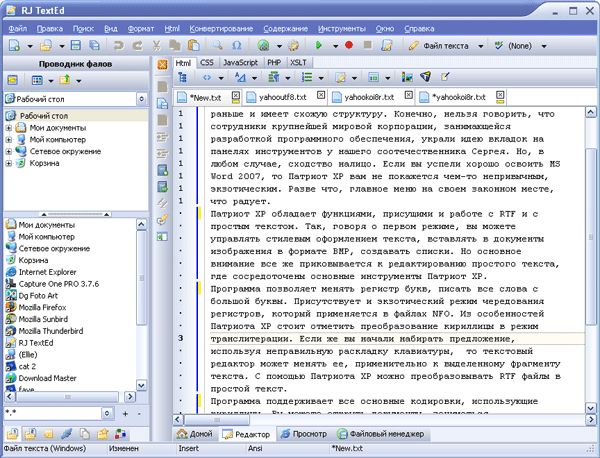Screen dimensions: 600x458
Task: Click the orange close-all X sidebar icon
Action: (162, 64)
